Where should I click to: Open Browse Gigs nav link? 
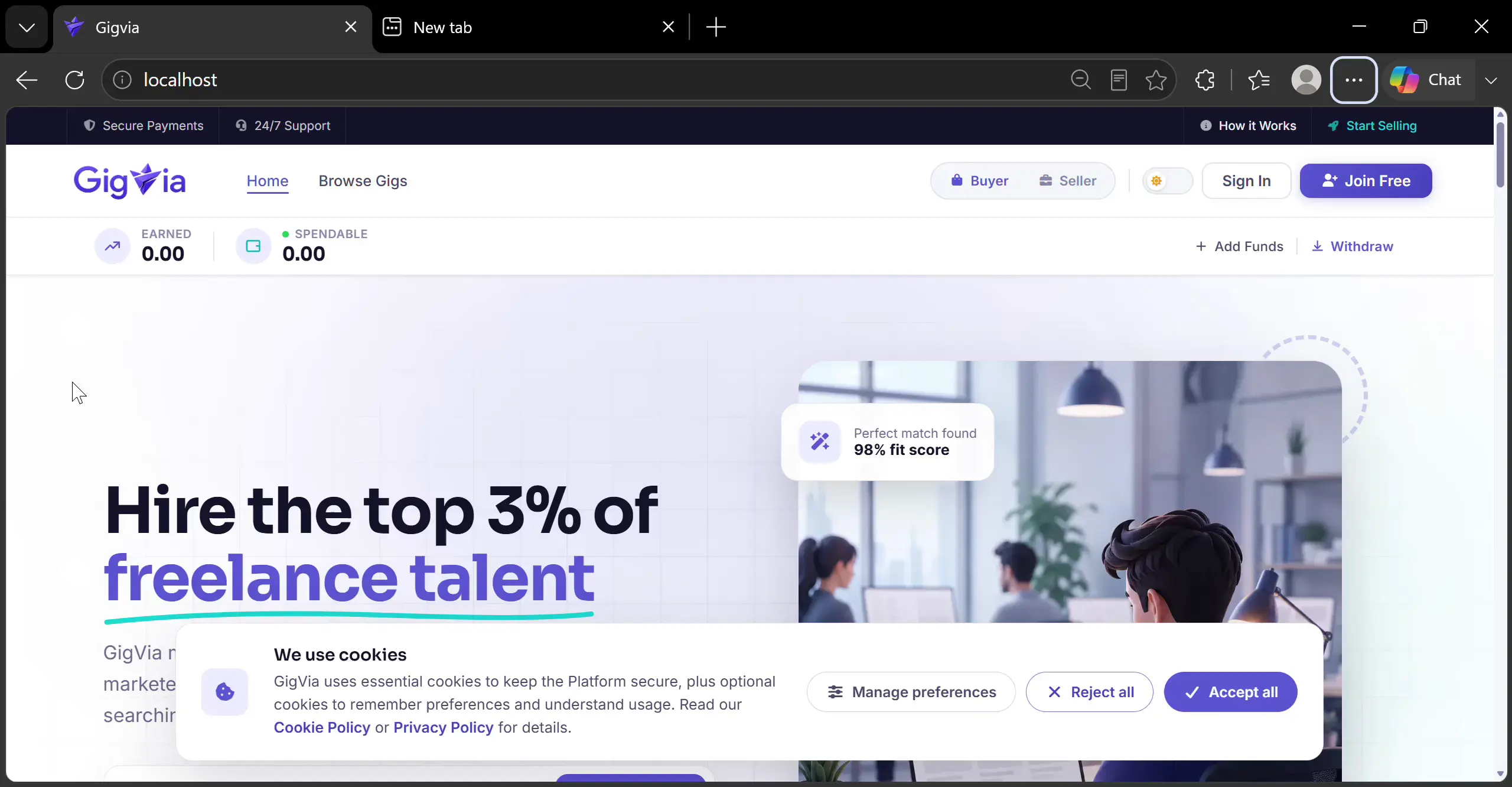pos(363,181)
